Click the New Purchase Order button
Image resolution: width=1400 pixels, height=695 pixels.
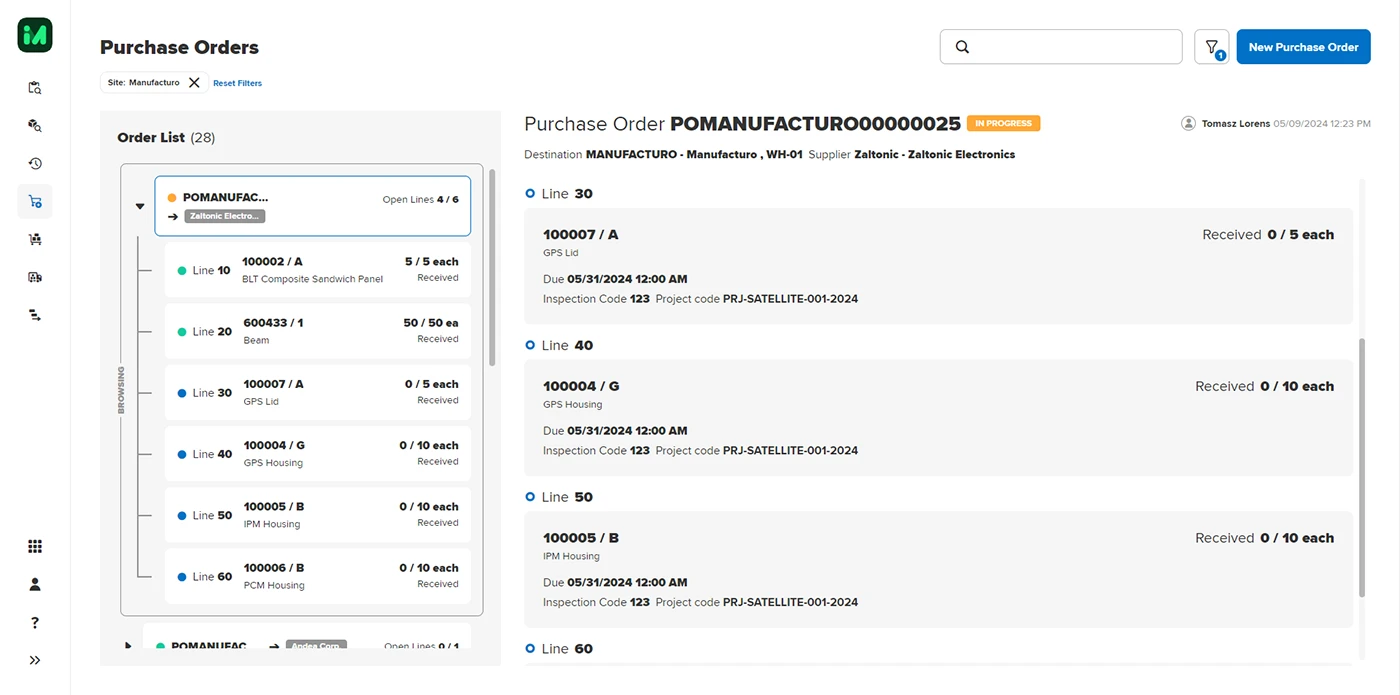click(x=1303, y=47)
